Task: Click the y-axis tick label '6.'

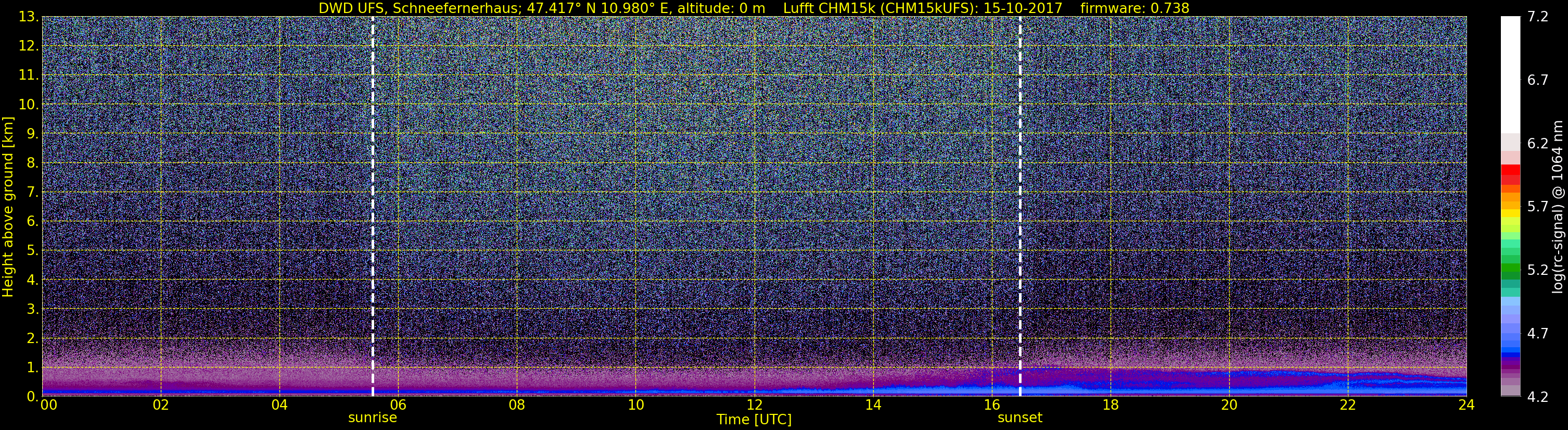Action: [x=33, y=221]
